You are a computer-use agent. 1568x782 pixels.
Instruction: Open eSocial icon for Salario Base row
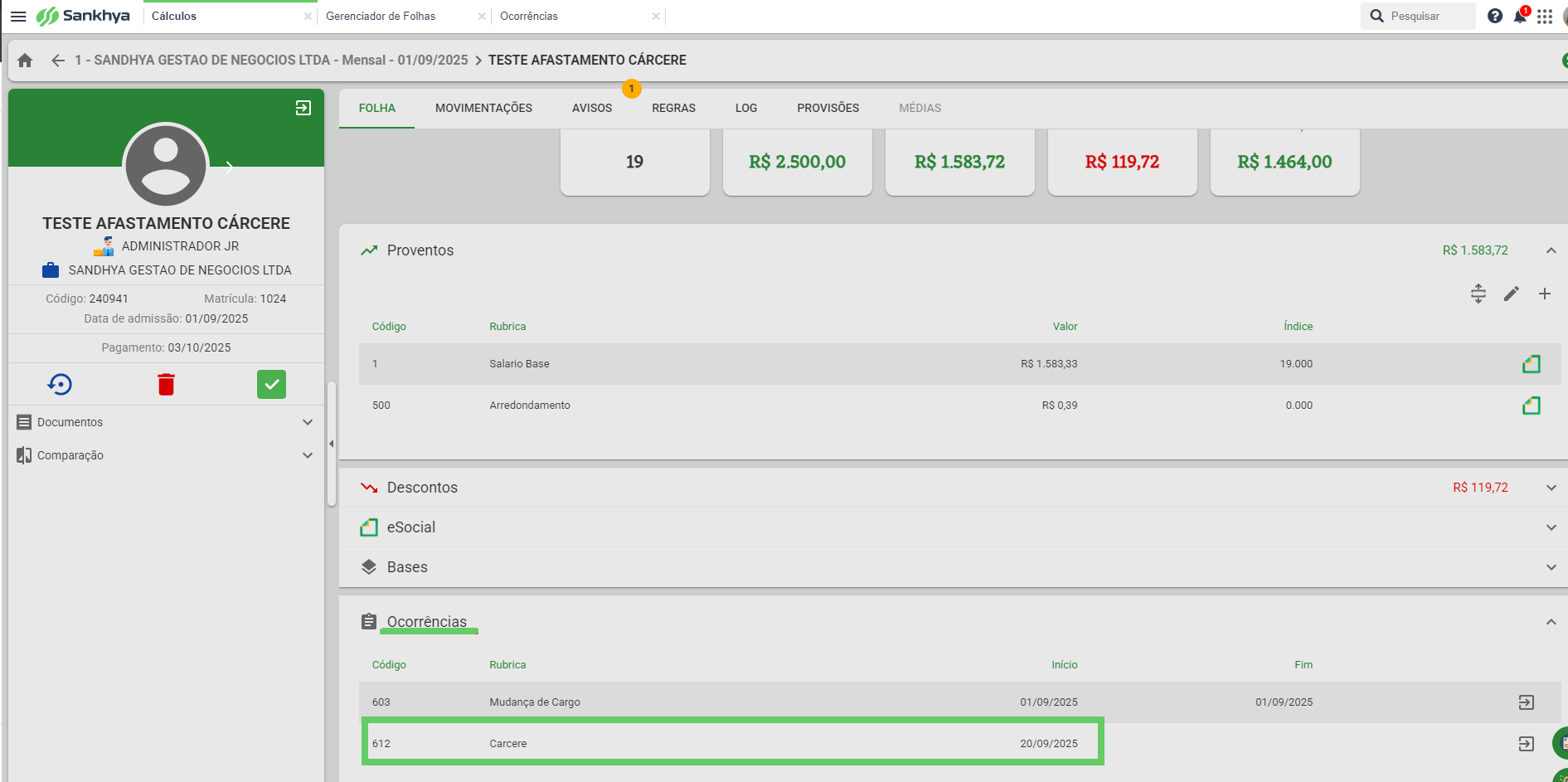pos(1531,363)
